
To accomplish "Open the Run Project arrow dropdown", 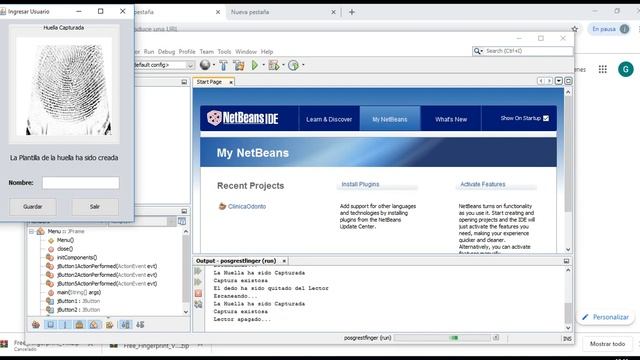I will (x=263, y=65).
